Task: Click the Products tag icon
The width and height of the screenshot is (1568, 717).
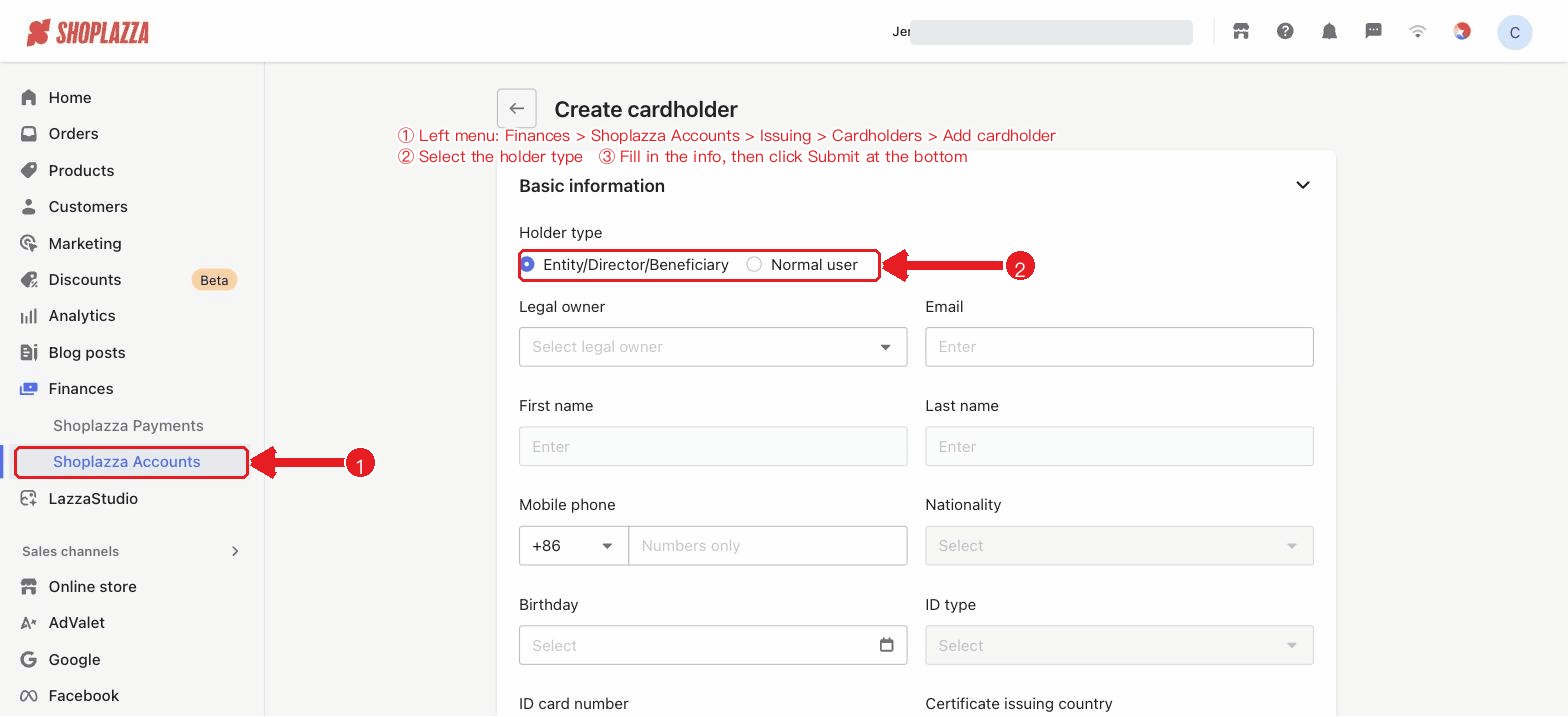Action: [29, 170]
